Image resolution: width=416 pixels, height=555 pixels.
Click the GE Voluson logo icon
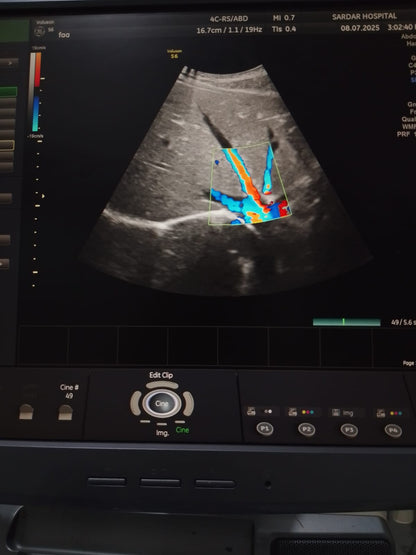pyautogui.click(x=39, y=32)
